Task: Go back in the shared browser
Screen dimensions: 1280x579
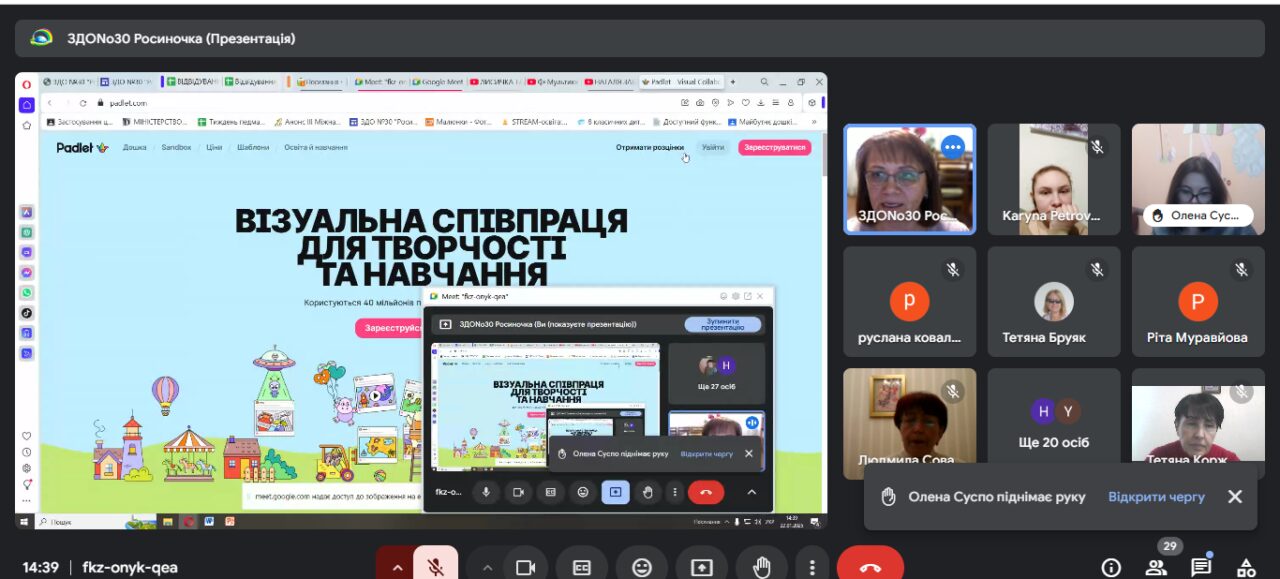Action: click(x=50, y=102)
